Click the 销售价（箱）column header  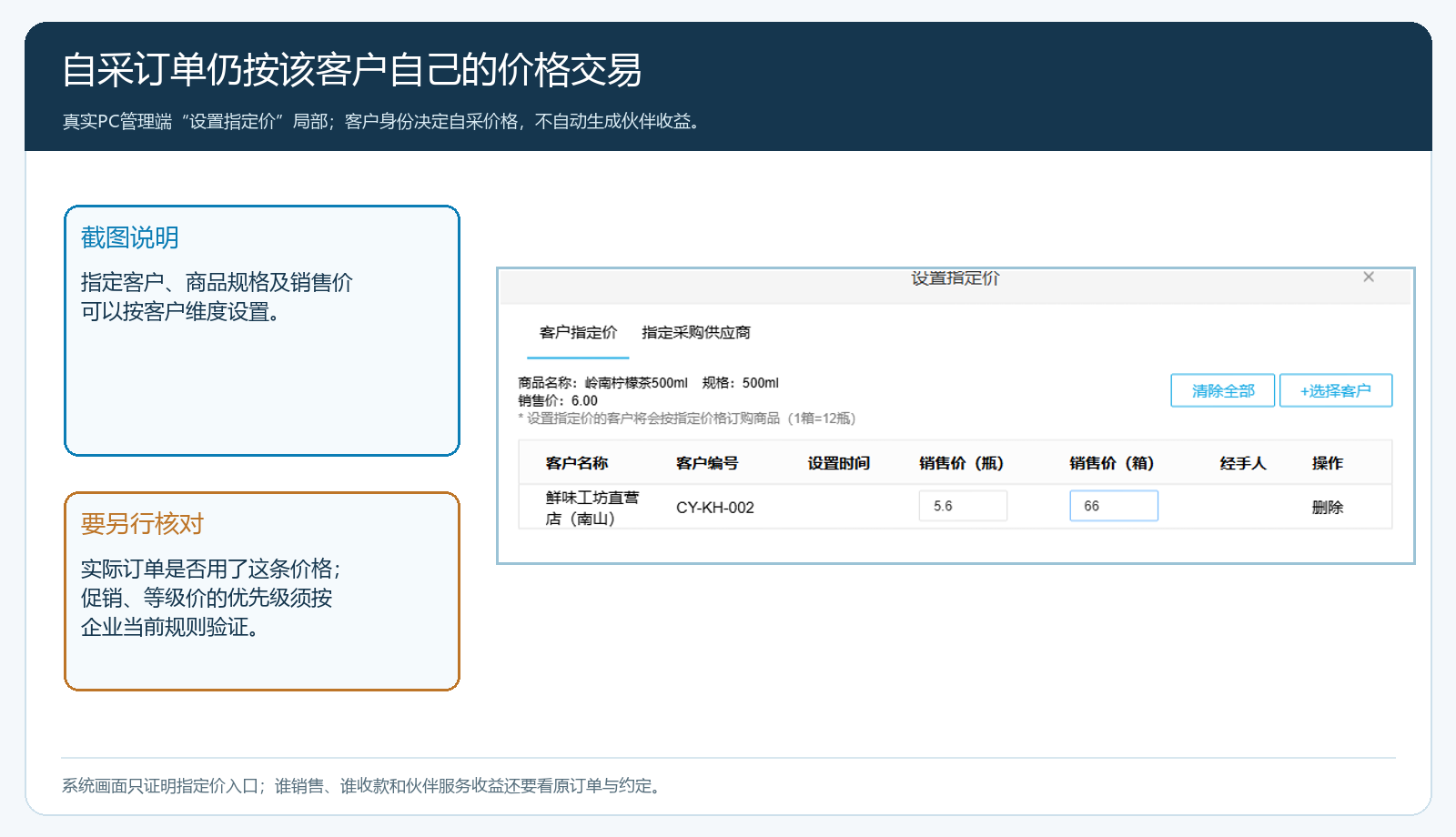pyautogui.click(x=1111, y=463)
